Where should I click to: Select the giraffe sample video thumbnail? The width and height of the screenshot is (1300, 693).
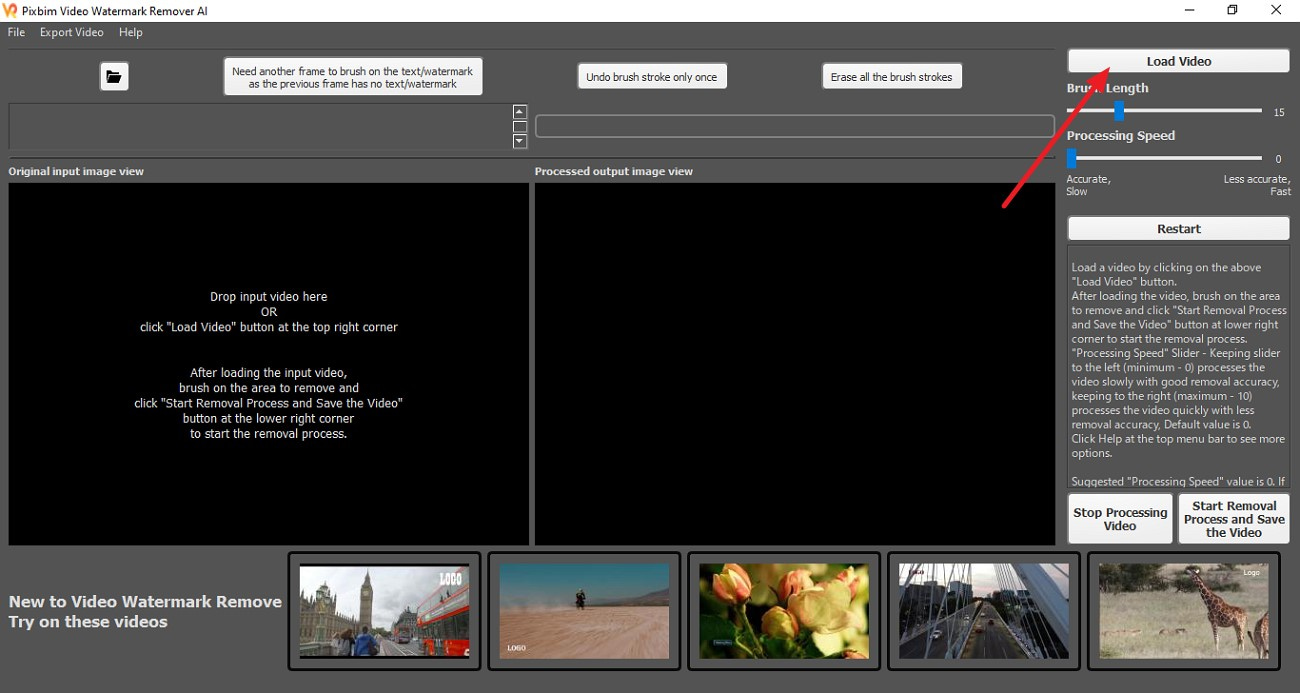click(x=1184, y=611)
